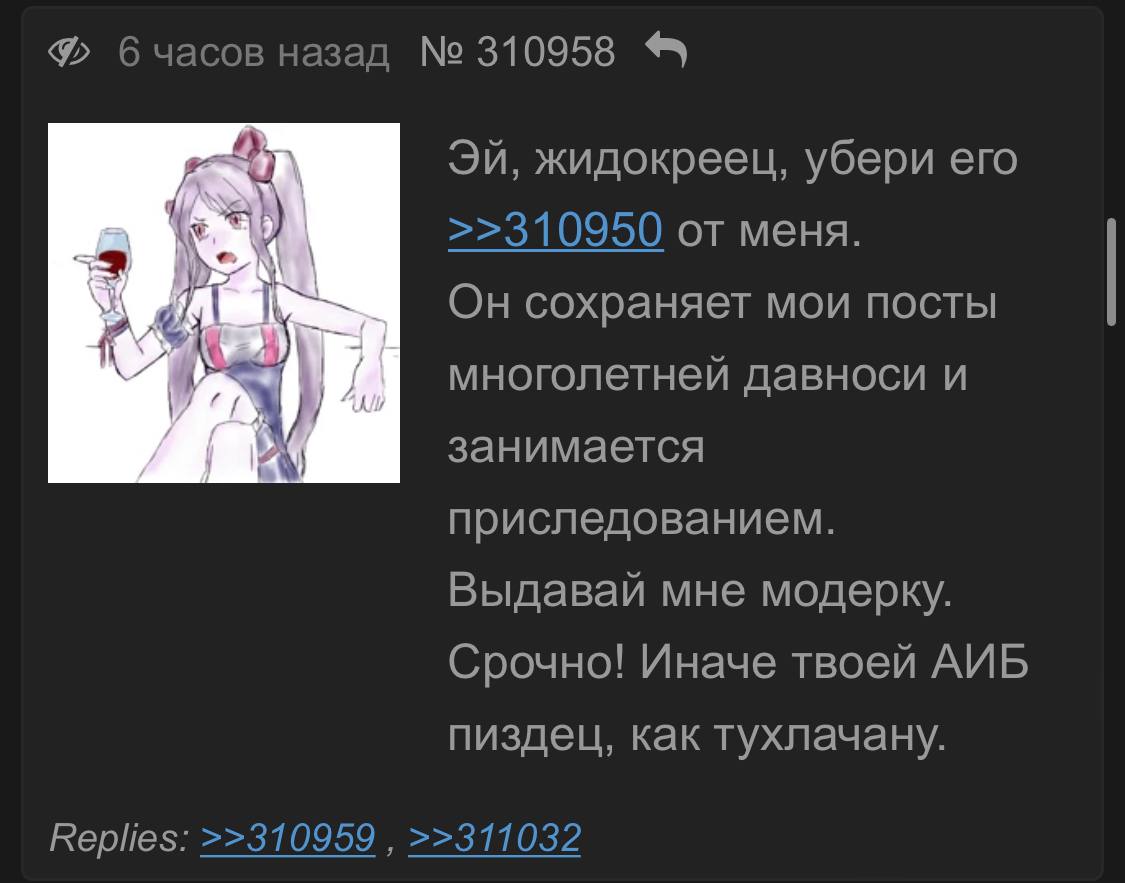
Task: Click the line Срочно! Иначе твоей АИБ
Action: coord(738,661)
